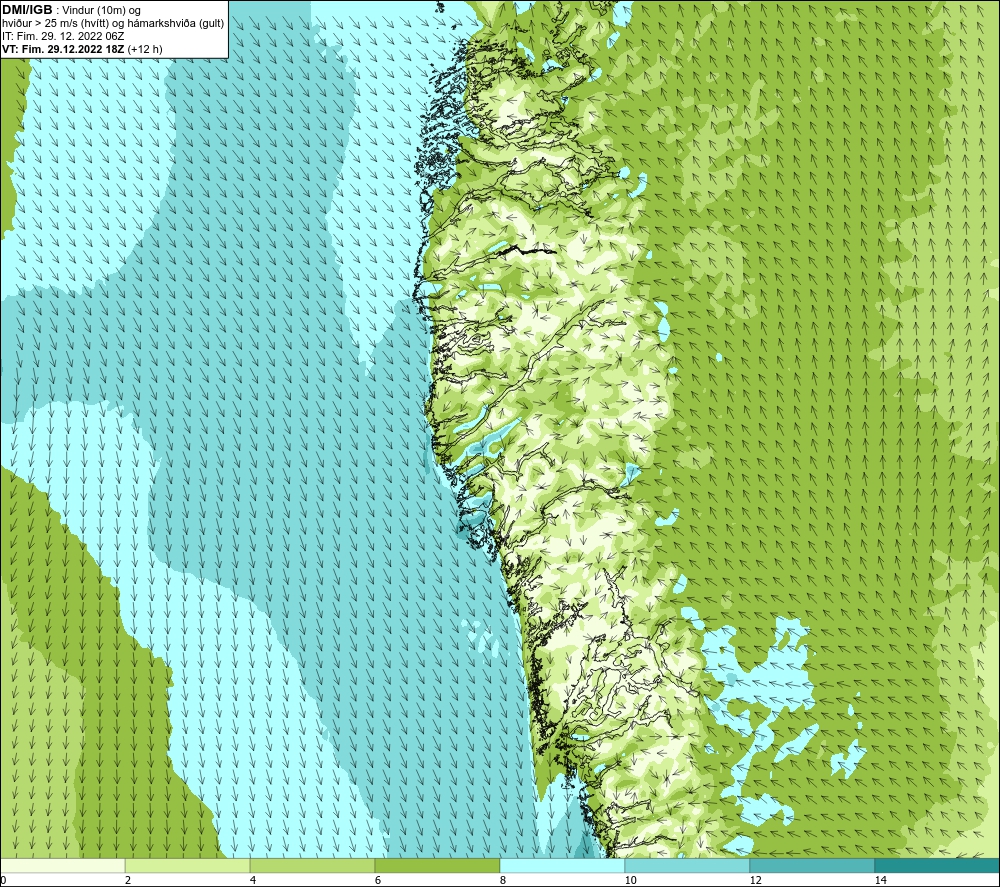Click the "(+12 h)" forecast offset text
The image size is (1000, 887).
coord(145,49)
